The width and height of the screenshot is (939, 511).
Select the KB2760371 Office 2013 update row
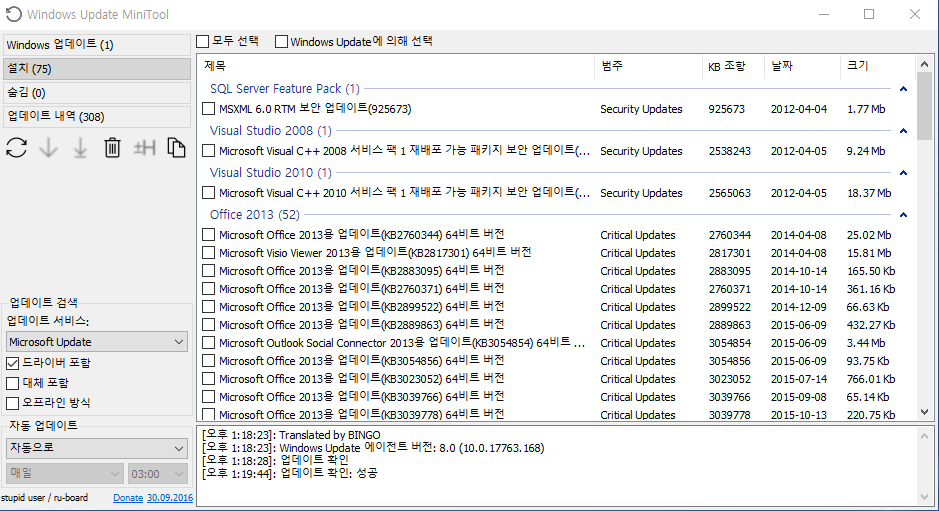coord(557,289)
